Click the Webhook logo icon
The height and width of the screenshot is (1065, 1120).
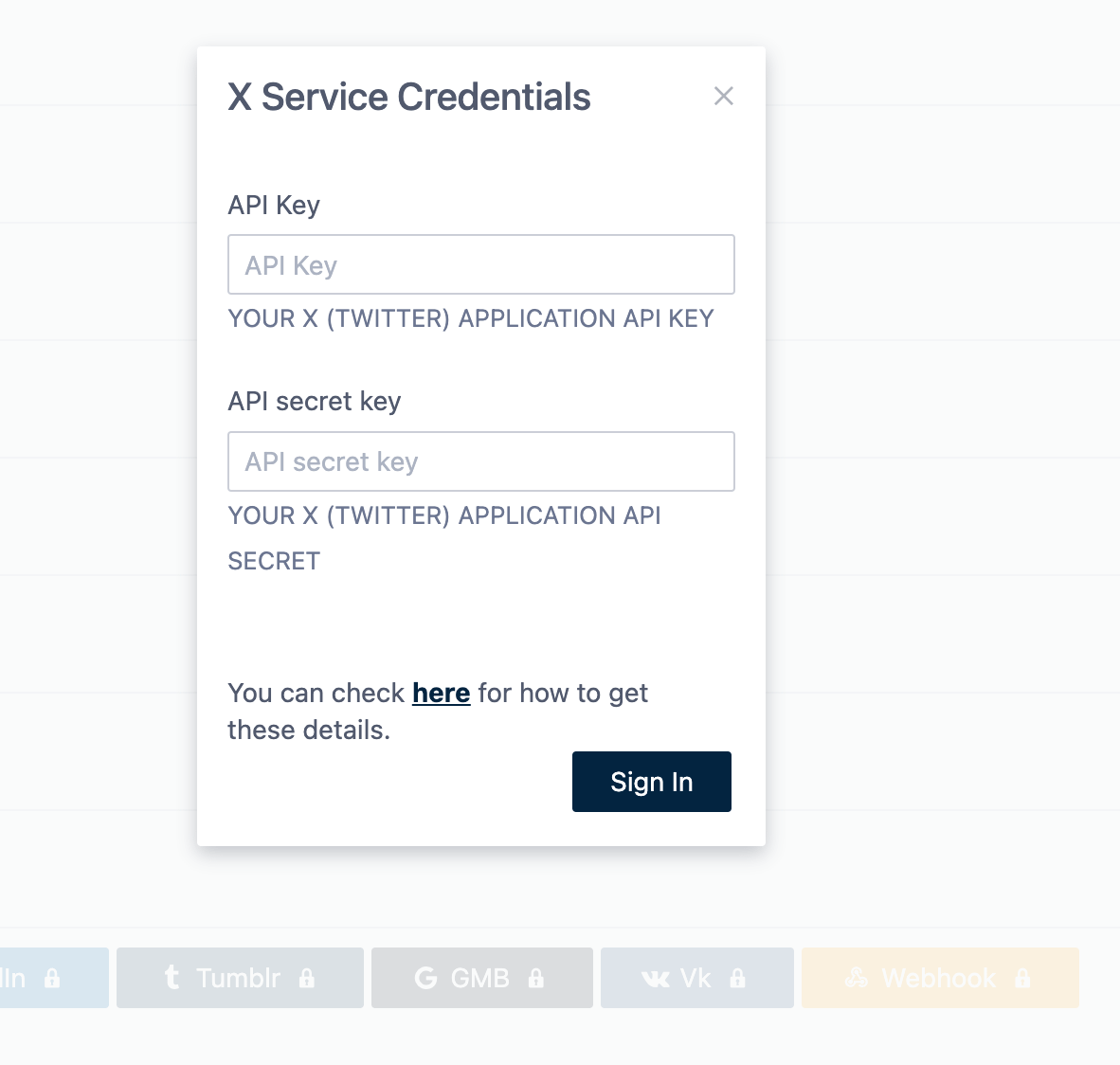click(857, 978)
